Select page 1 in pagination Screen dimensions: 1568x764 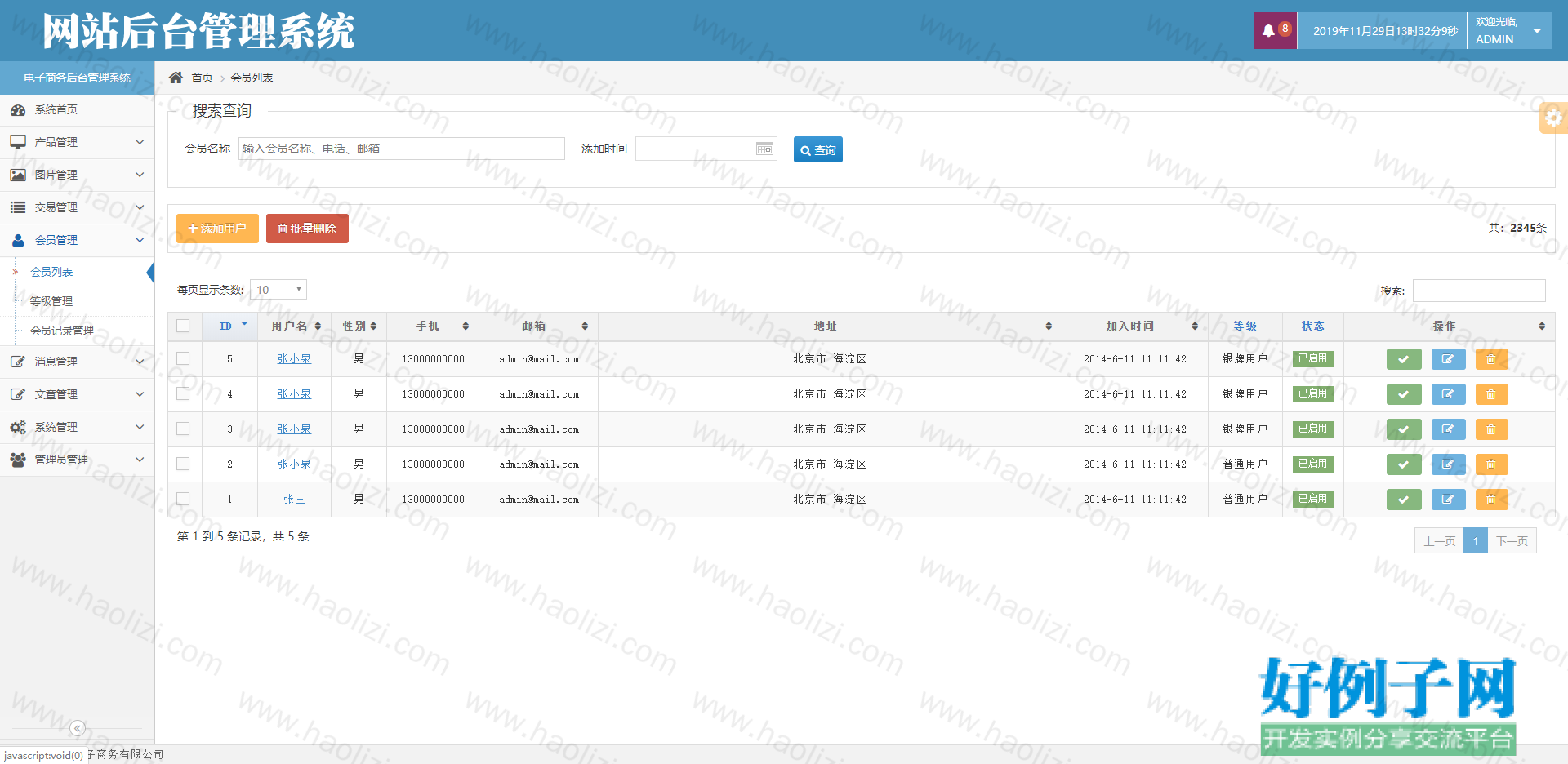1476,541
